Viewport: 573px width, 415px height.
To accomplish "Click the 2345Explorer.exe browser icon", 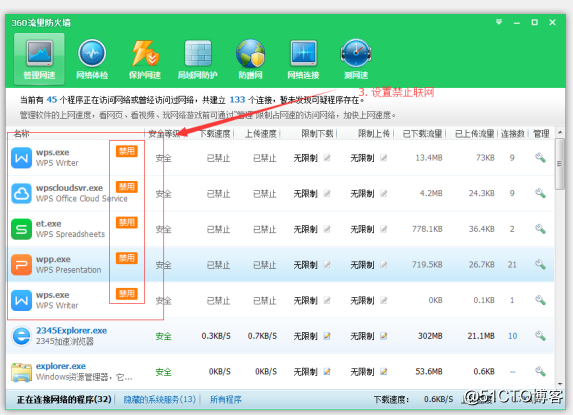I will tap(21, 336).
